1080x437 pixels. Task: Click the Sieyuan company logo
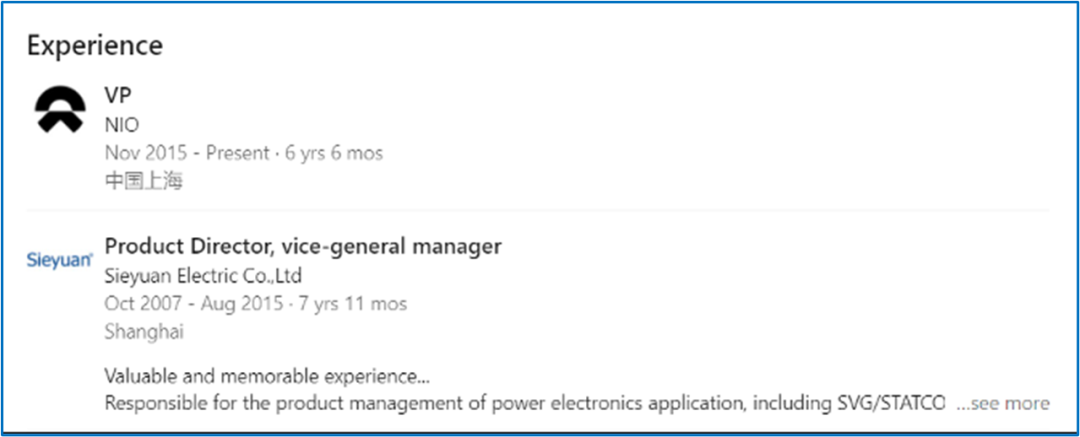(x=59, y=261)
